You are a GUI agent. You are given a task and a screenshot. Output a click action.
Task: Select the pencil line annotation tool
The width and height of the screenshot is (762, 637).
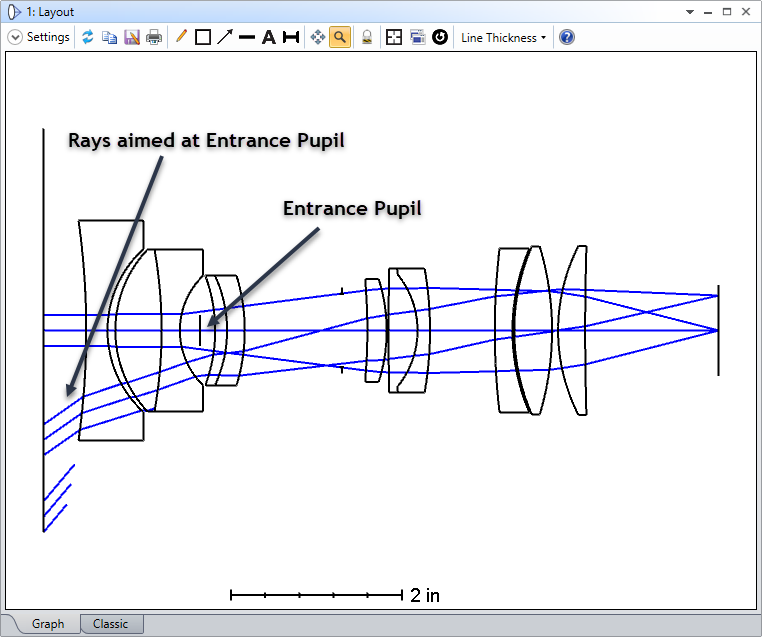(181, 37)
